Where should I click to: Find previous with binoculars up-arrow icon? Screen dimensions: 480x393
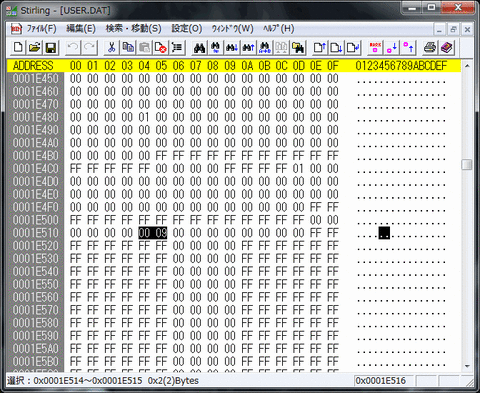coord(248,48)
